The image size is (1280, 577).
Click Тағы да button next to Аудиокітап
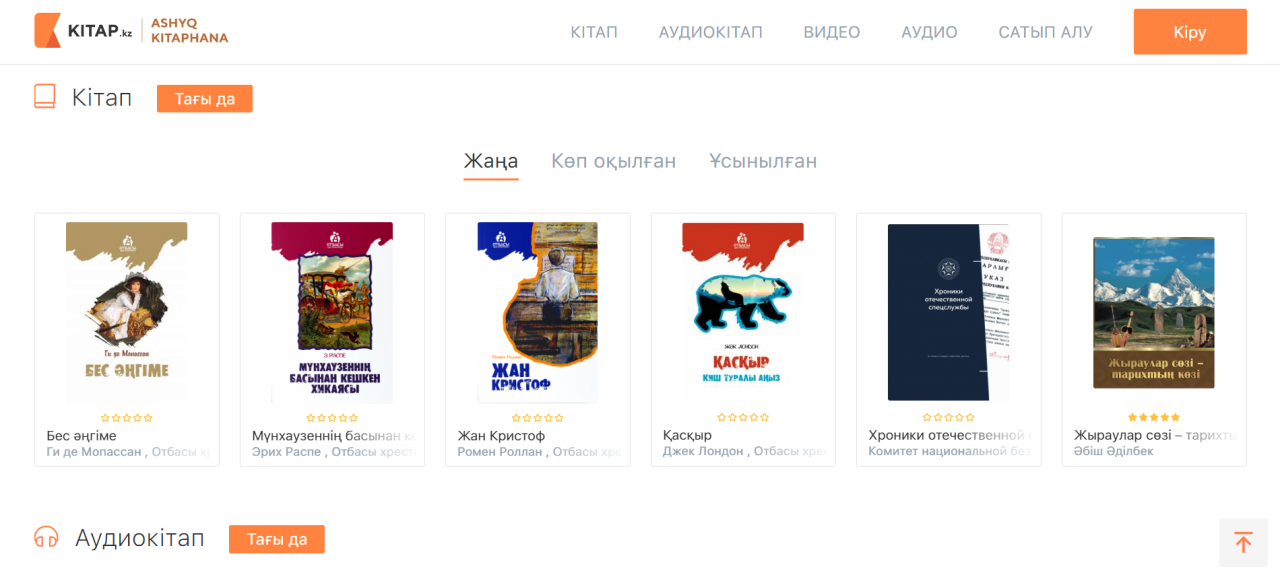(277, 539)
